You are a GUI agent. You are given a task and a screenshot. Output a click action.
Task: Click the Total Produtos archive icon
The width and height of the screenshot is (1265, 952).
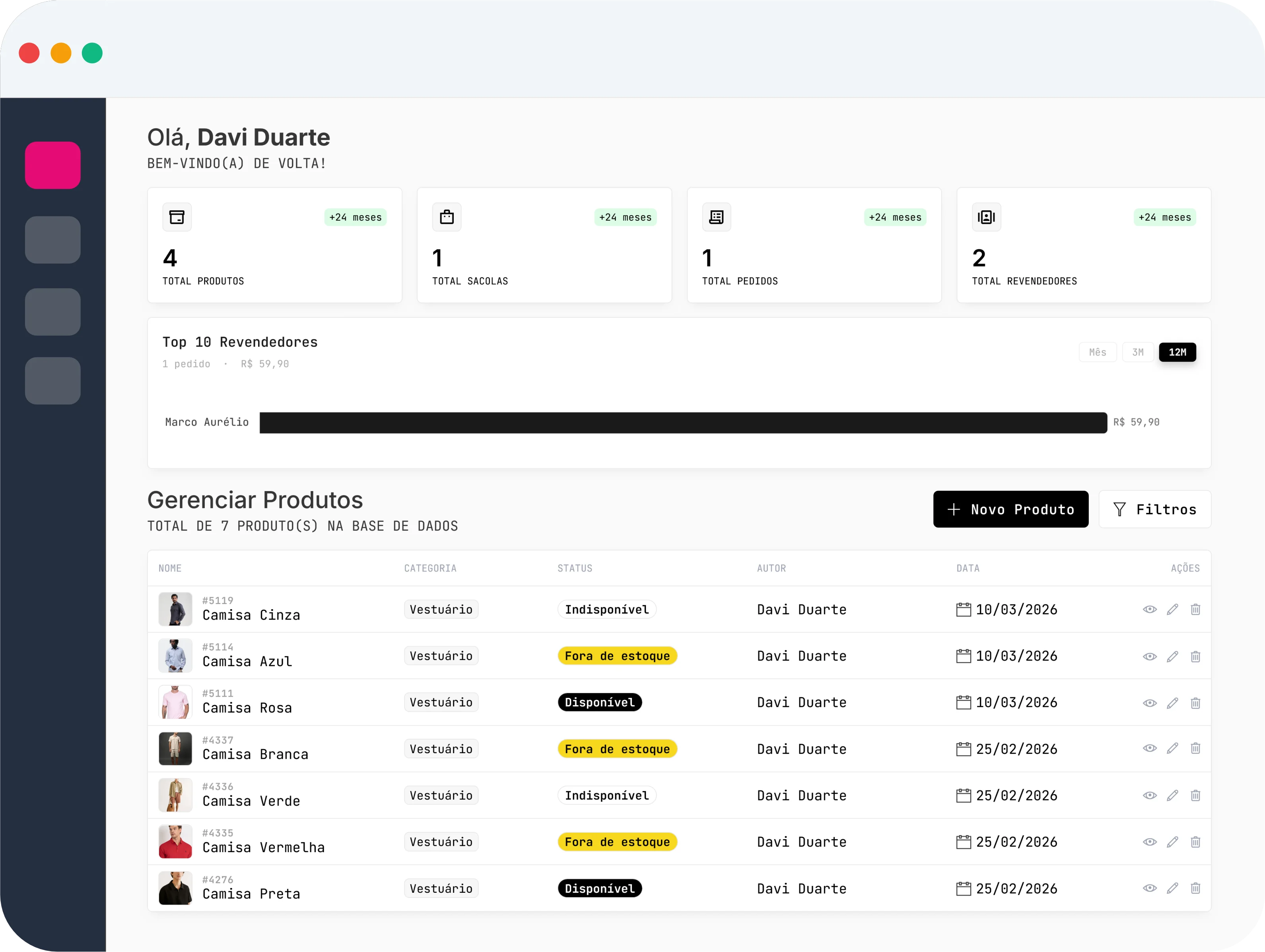(177, 217)
